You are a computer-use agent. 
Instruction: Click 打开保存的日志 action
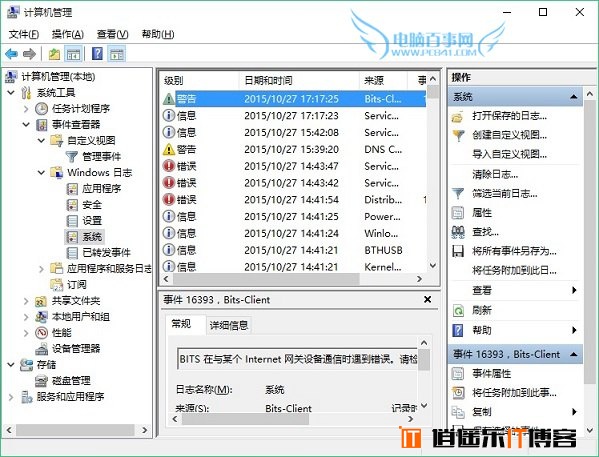pos(509,116)
